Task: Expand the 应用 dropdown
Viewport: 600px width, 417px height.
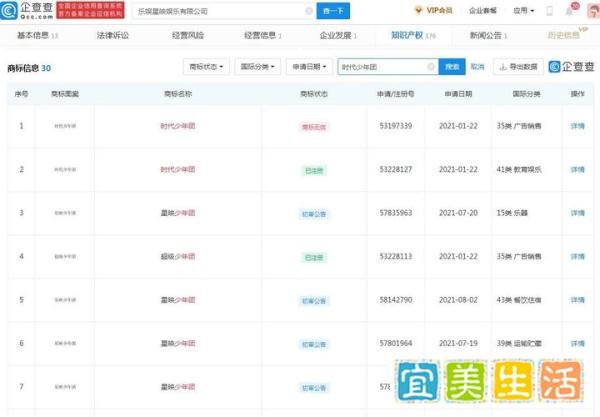Action: [523, 11]
